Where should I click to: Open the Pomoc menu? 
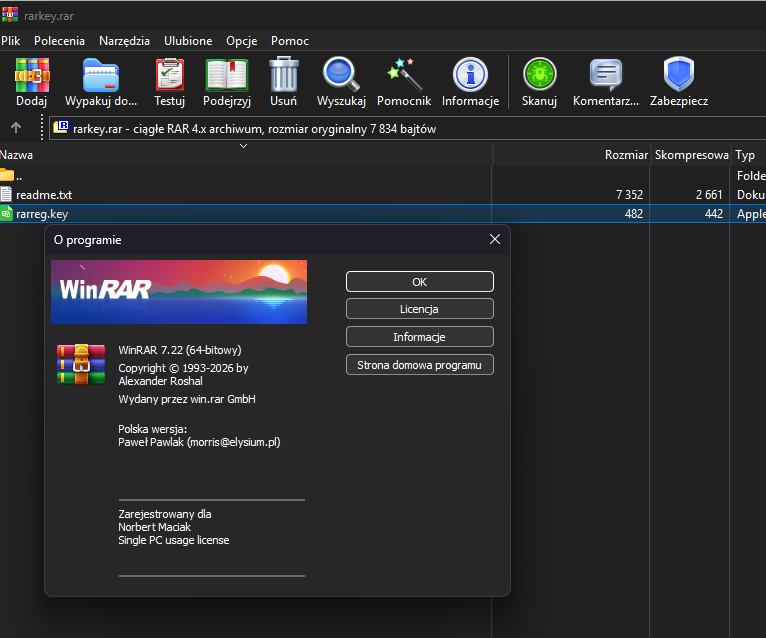(290, 41)
